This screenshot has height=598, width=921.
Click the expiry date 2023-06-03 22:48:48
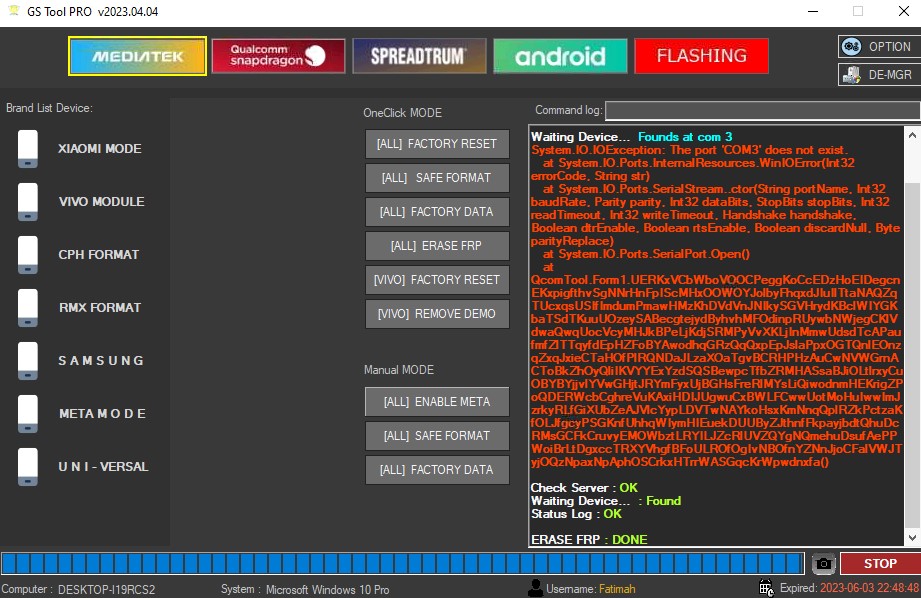pyautogui.click(x=869, y=588)
